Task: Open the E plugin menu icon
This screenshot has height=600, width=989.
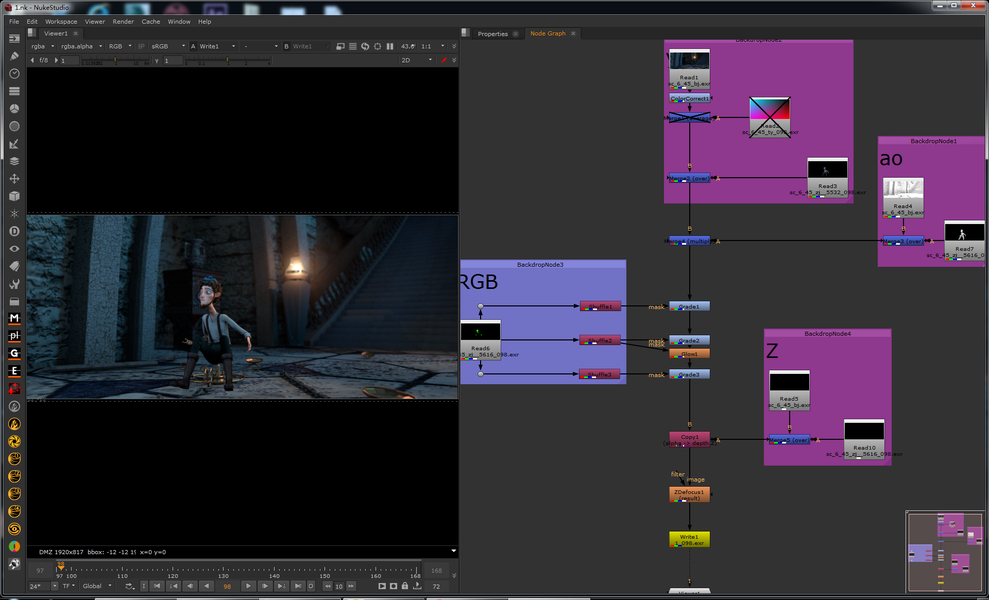Action: [14, 371]
